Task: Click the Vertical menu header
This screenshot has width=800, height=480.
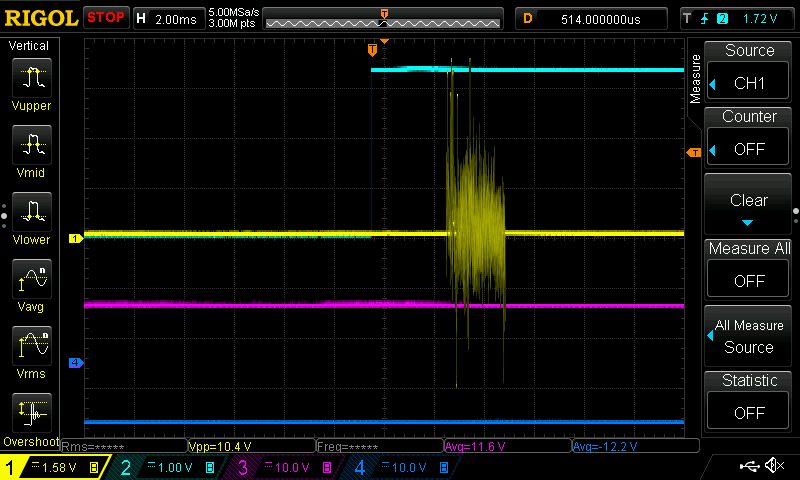Action: (29, 46)
